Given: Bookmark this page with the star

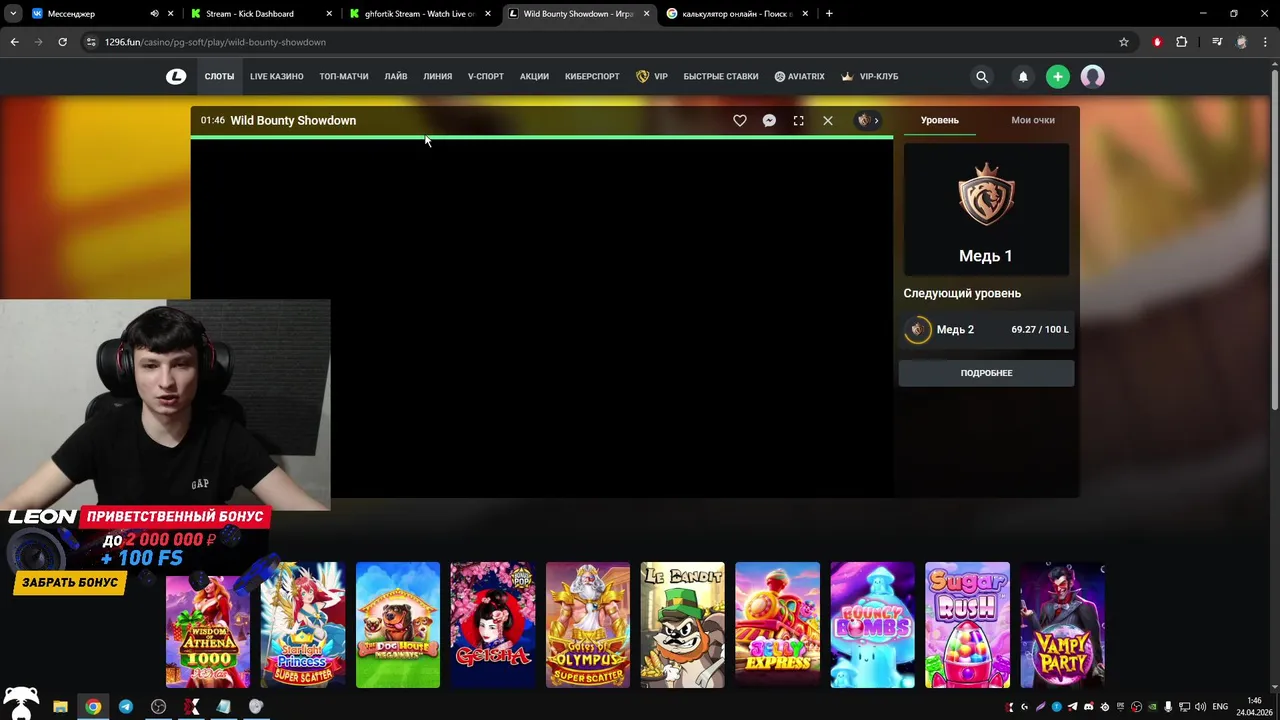Looking at the screenshot, I should [1124, 42].
